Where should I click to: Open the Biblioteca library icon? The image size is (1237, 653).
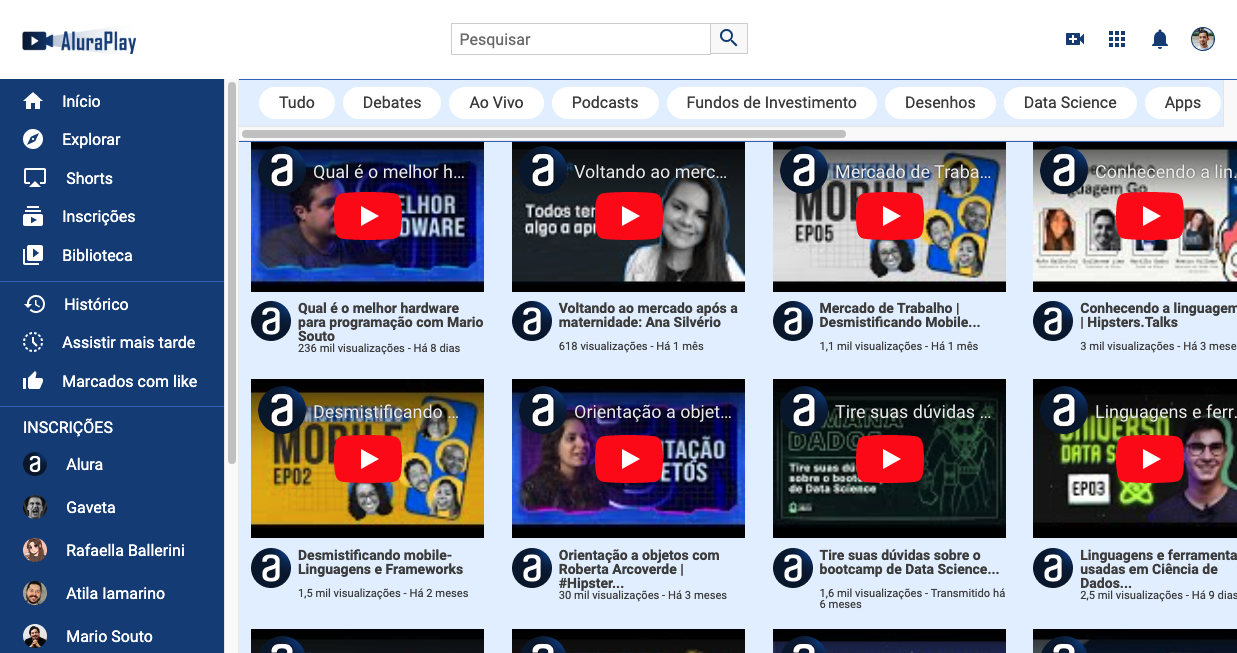tap(34, 255)
